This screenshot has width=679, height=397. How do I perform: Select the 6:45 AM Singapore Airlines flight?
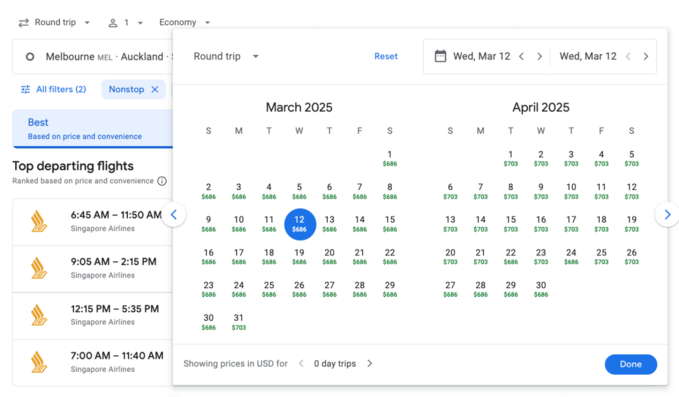pyautogui.click(x=93, y=222)
